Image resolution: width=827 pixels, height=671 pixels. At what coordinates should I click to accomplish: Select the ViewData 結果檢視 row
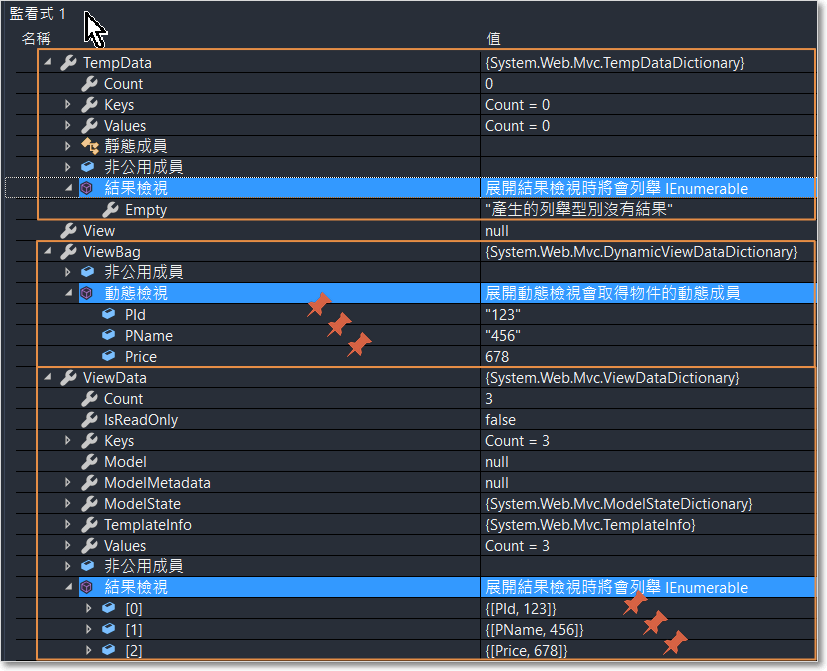click(x=446, y=587)
